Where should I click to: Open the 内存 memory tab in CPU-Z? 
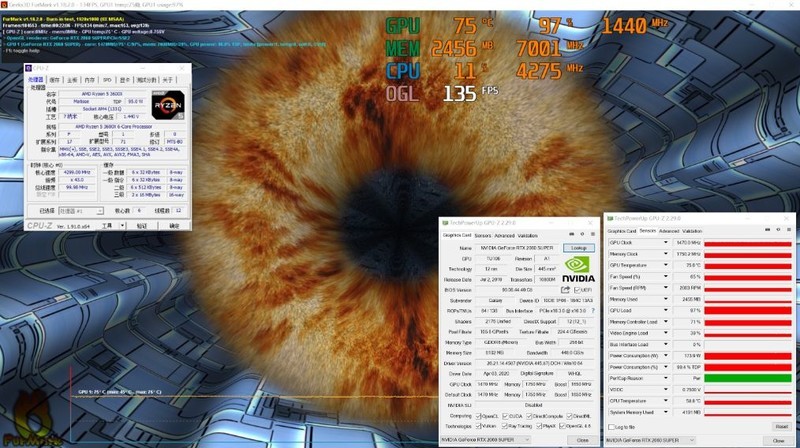[x=90, y=80]
